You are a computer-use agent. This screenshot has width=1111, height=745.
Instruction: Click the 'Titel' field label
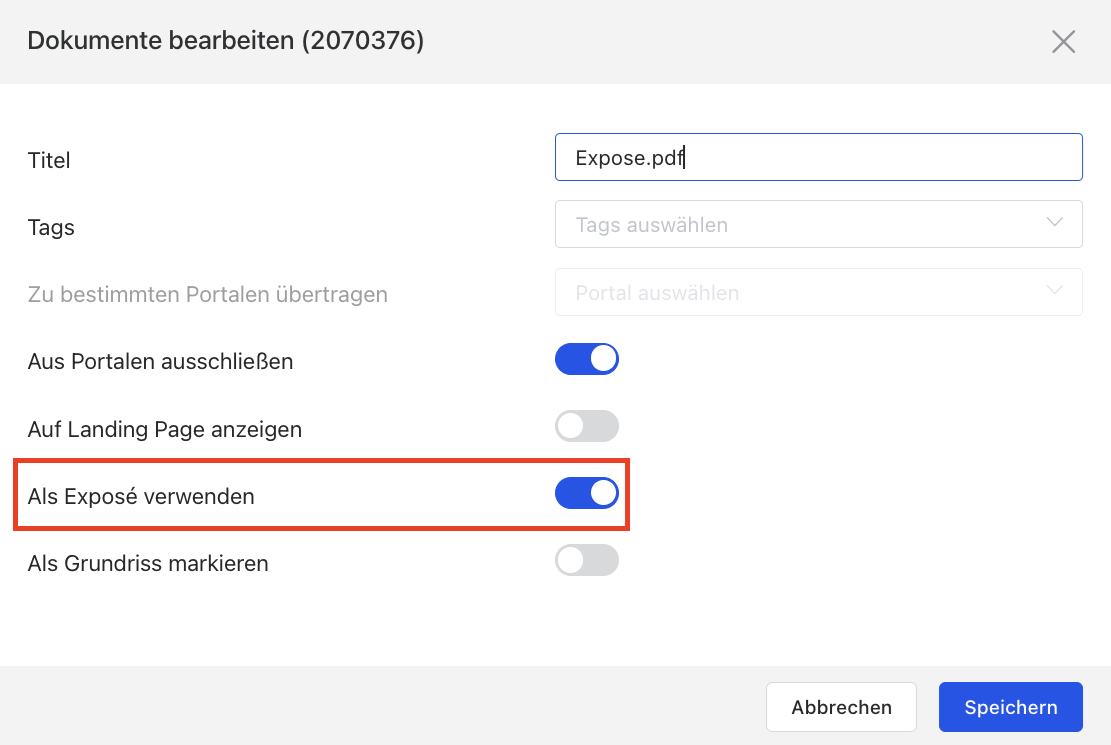click(49, 160)
